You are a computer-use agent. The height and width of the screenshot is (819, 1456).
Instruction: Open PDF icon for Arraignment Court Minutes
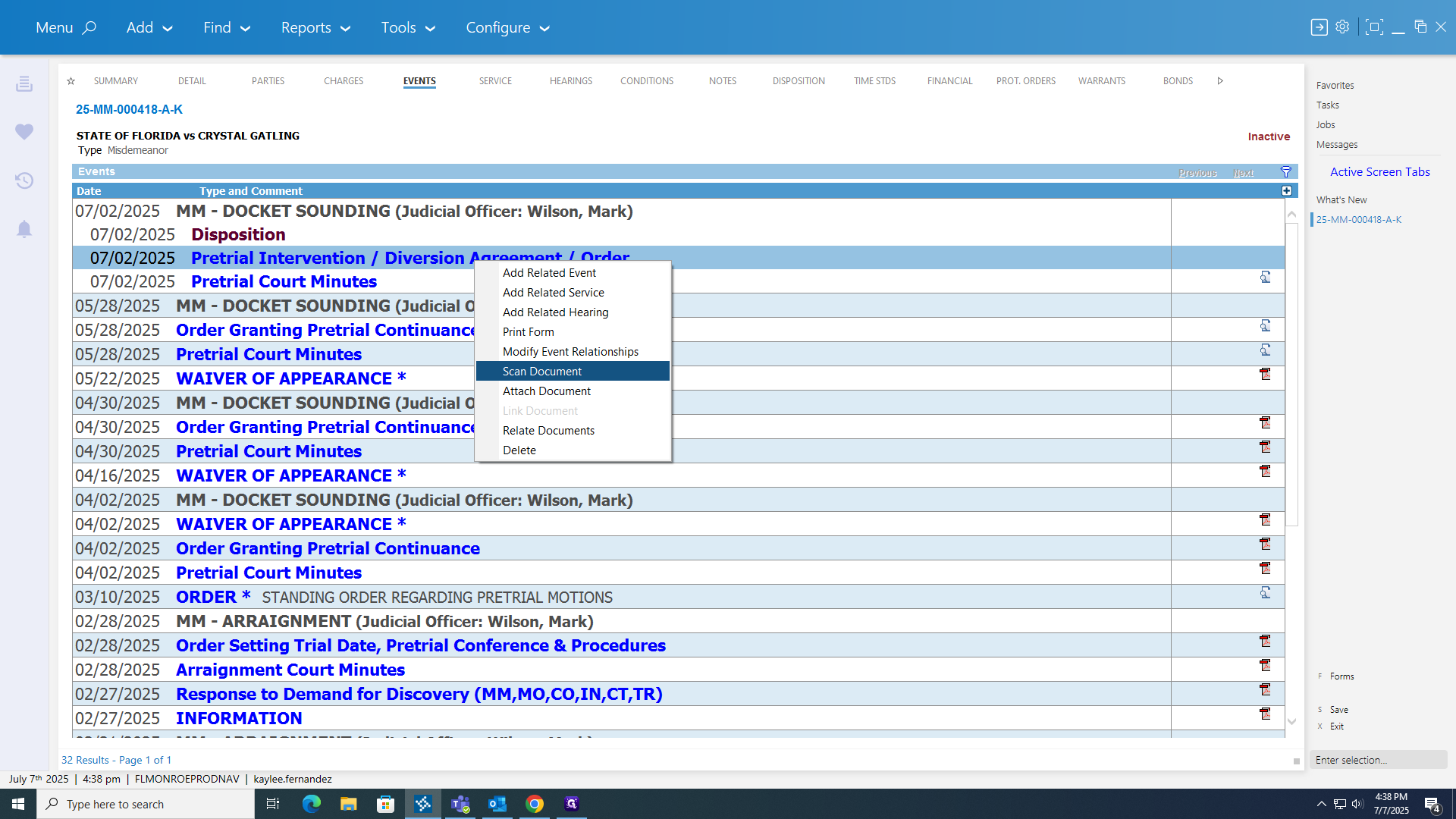tap(1265, 666)
